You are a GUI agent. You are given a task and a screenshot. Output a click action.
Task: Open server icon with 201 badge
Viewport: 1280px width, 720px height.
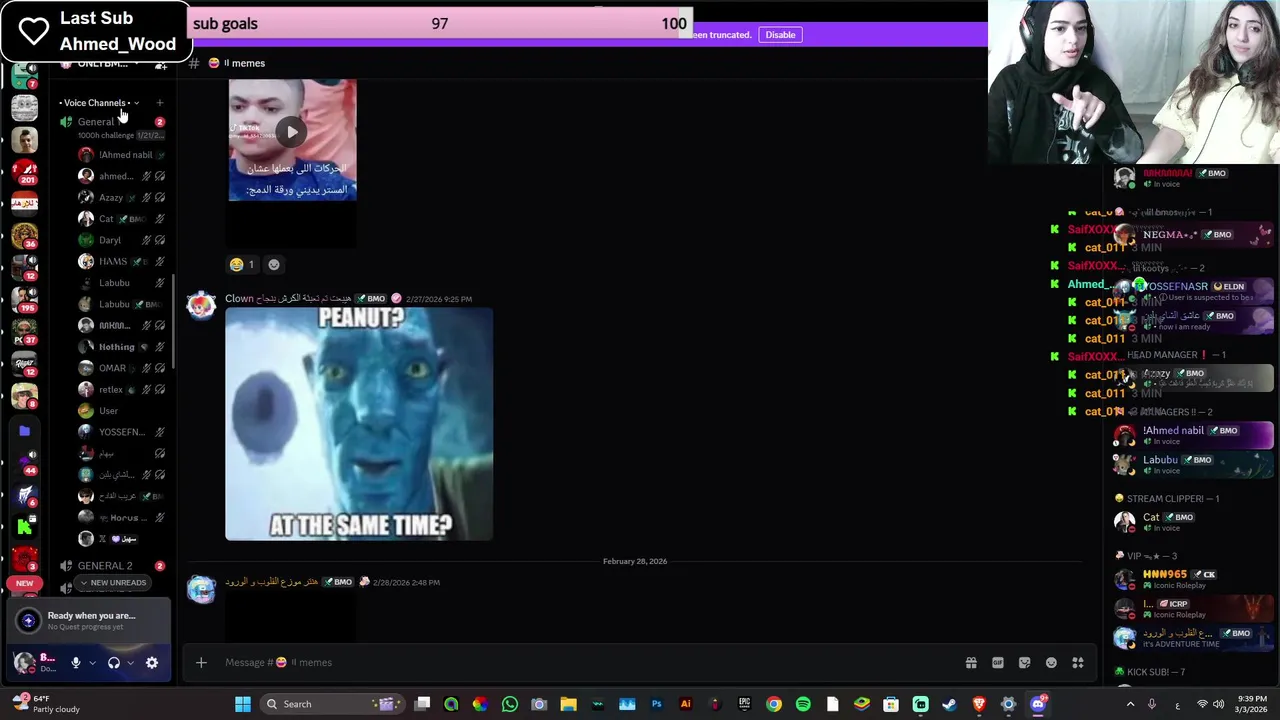24,172
